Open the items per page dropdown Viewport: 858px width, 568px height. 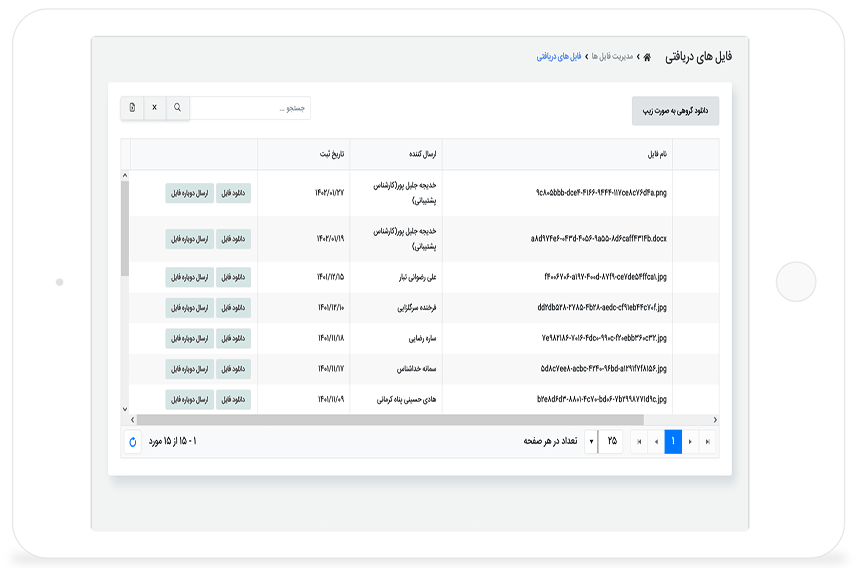click(x=590, y=441)
